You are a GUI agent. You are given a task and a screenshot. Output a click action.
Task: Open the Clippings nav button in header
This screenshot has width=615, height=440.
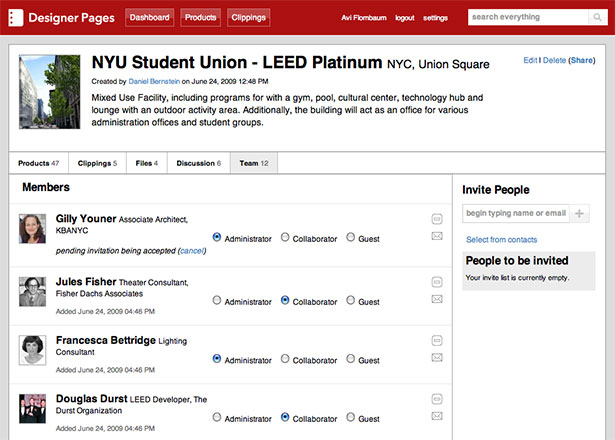tap(248, 18)
